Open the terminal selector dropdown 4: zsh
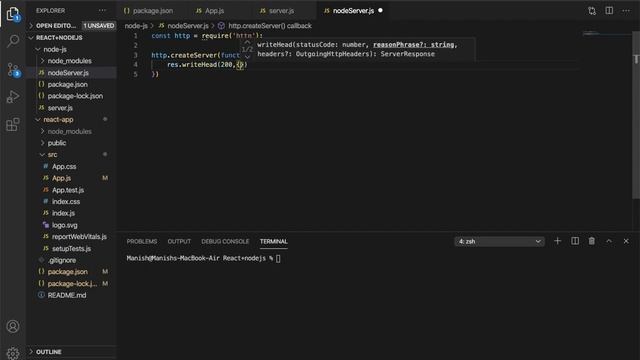Viewport: 640px width, 360px height. 499,242
